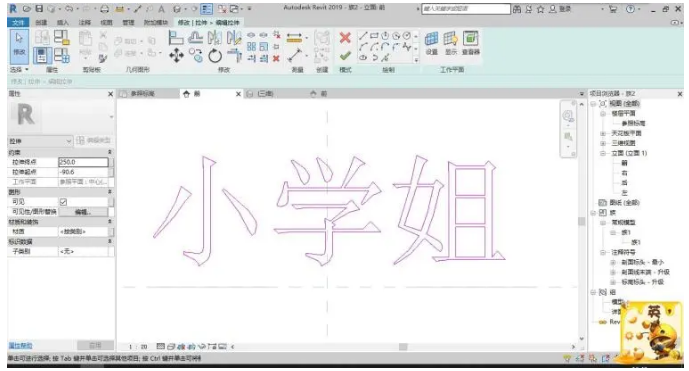689x371 pixels.
Task: Click the Move tool icon
Action: click(176, 56)
